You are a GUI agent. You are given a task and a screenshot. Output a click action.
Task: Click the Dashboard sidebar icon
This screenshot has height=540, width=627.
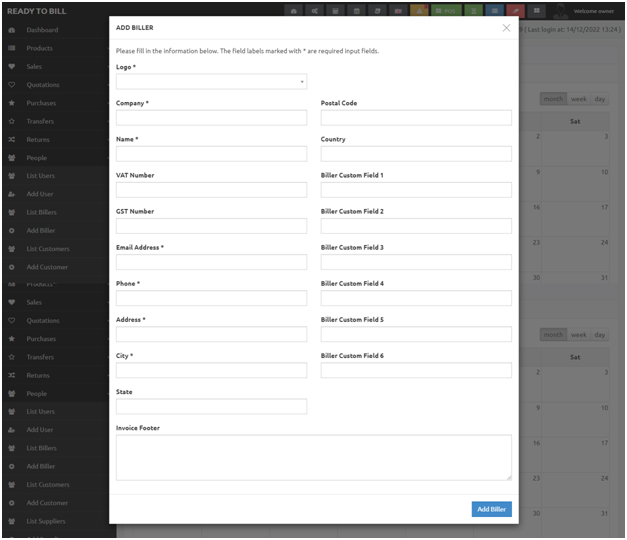point(12,30)
